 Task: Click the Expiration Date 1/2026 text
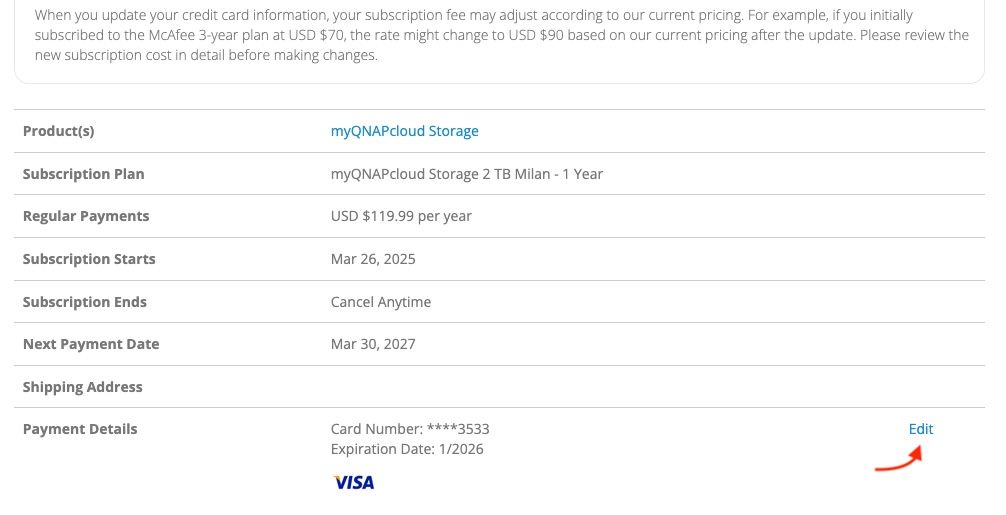click(407, 449)
